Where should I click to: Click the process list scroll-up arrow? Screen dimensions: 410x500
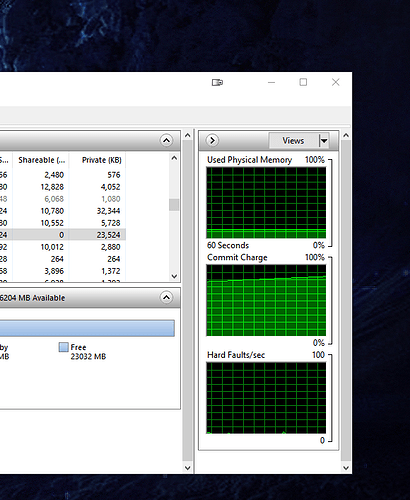174,158
